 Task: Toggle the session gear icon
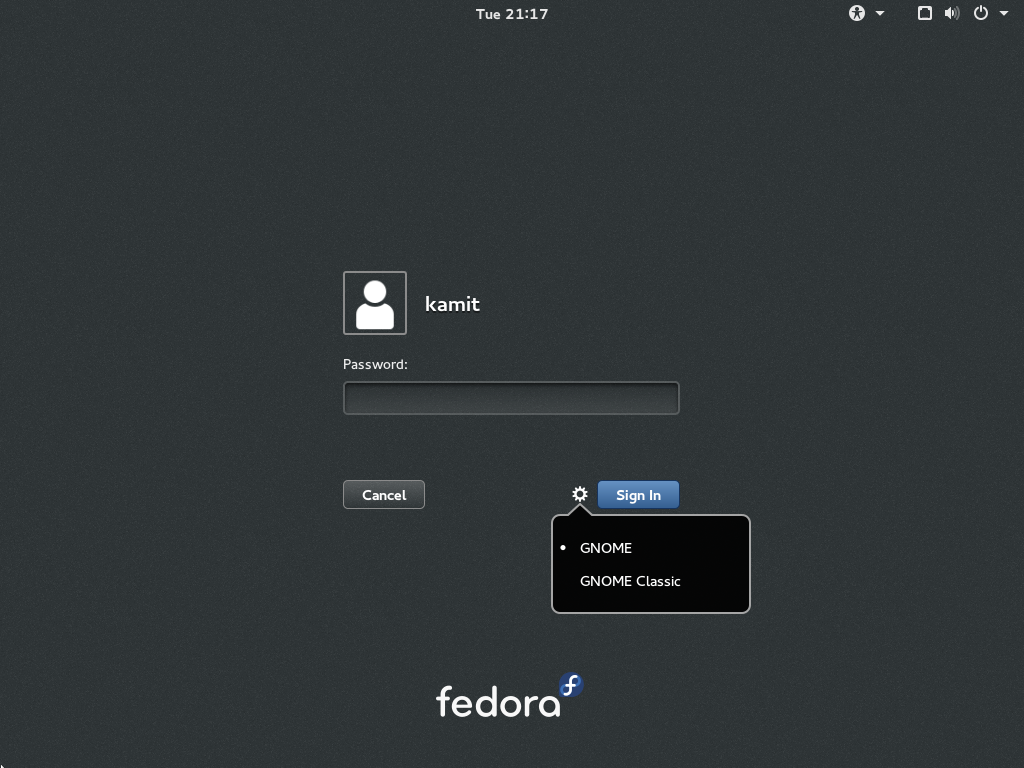tap(580, 494)
